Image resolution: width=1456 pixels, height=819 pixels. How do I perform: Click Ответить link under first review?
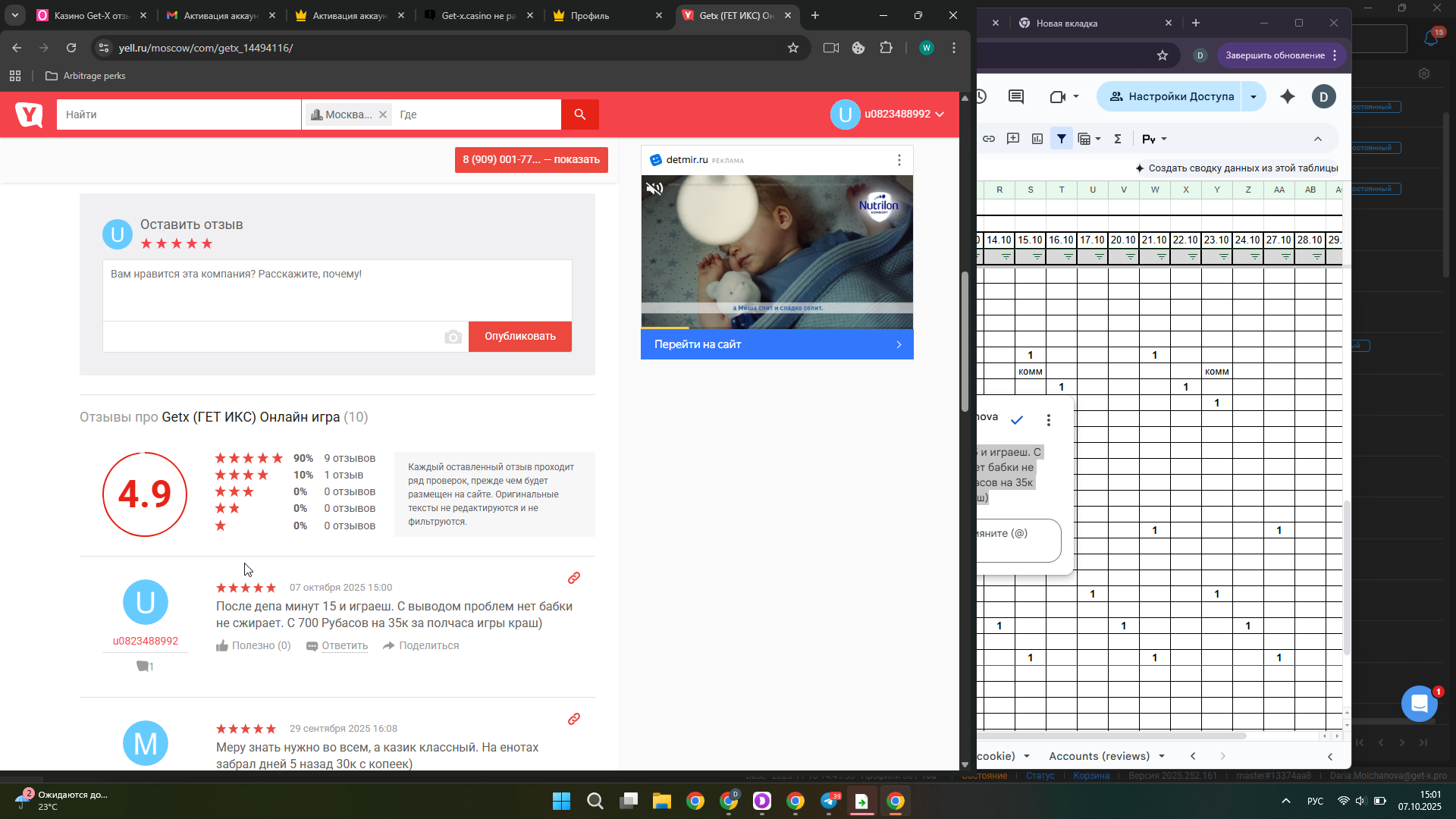[x=344, y=646]
